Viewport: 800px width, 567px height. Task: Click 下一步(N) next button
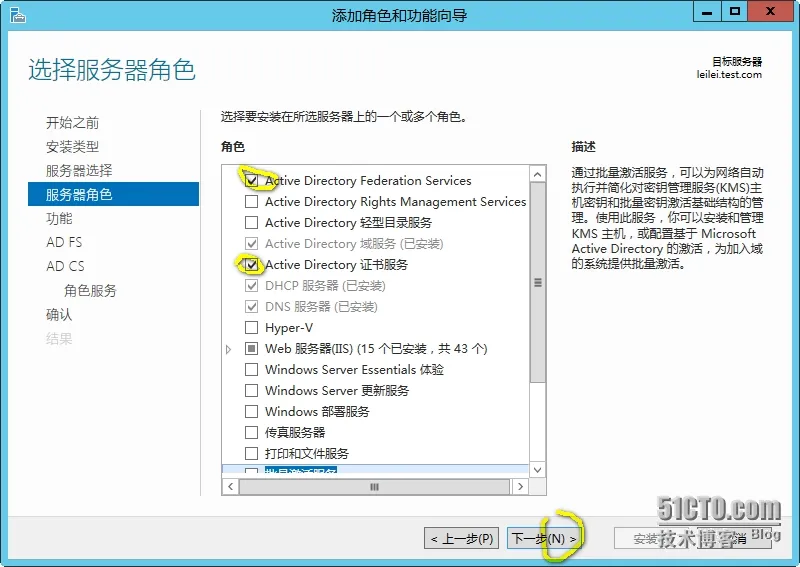pos(544,538)
